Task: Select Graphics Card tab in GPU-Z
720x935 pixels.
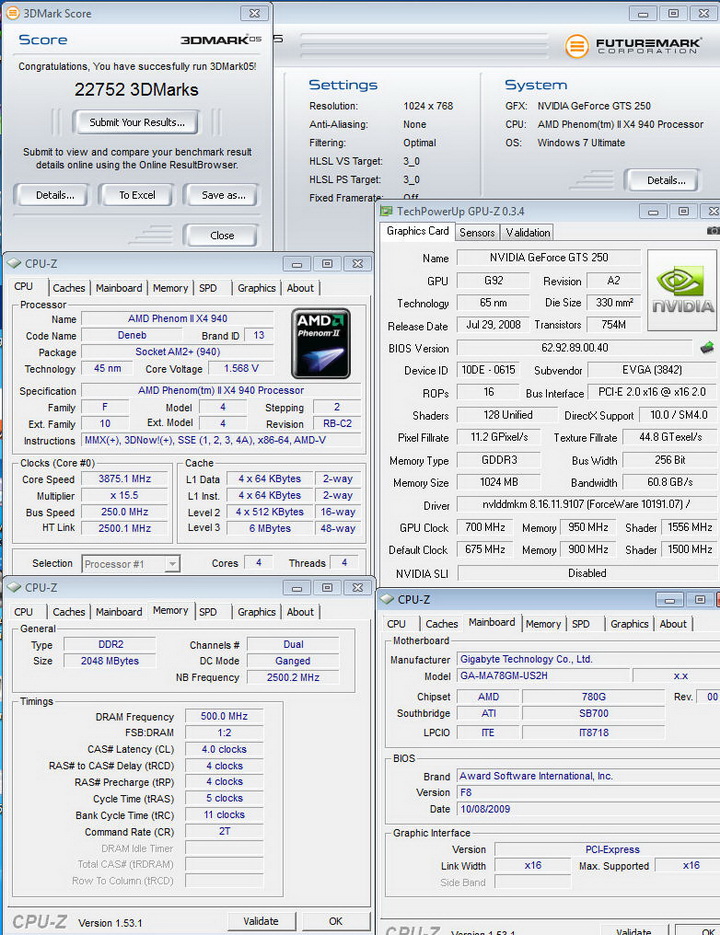Action: [x=418, y=231]
